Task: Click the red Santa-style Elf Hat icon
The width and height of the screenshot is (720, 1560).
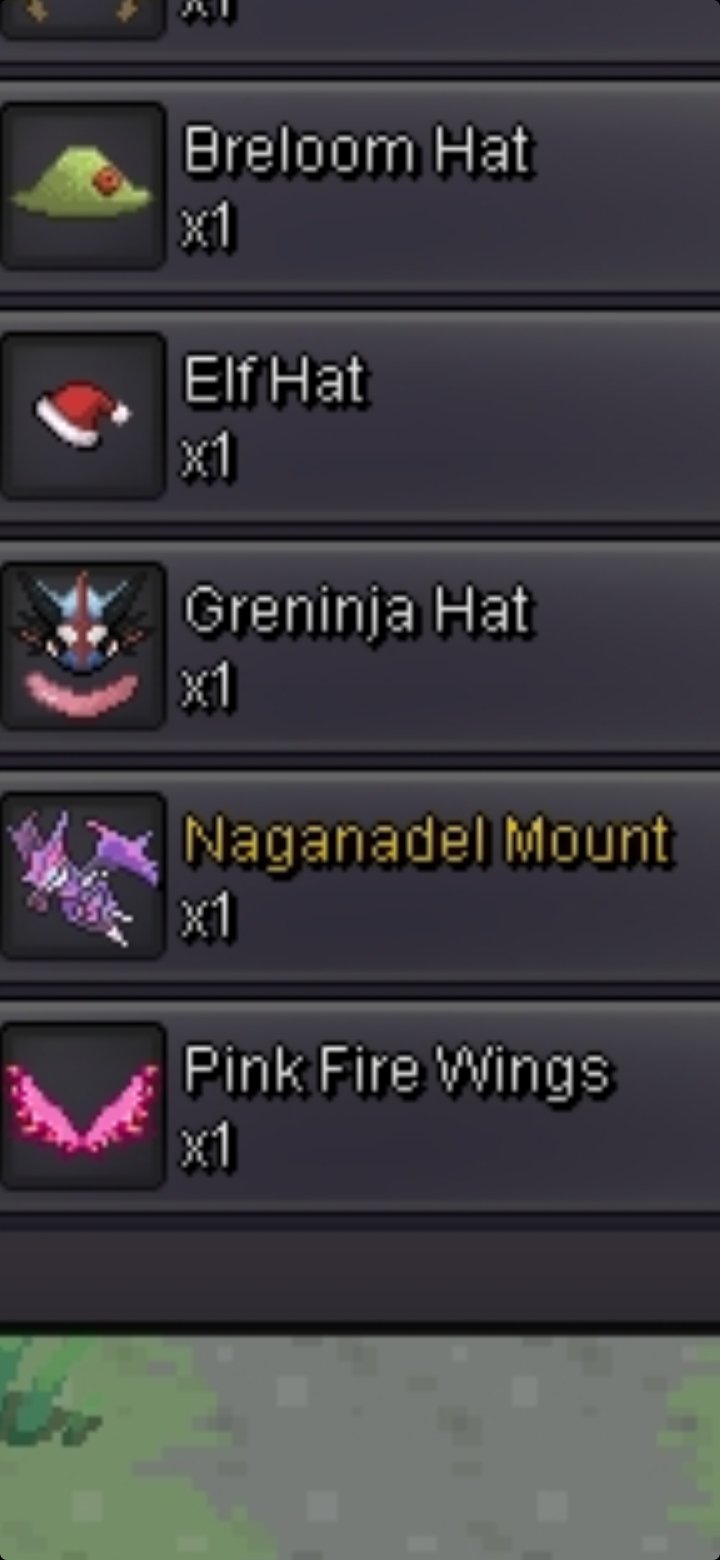Action: click(x=82, y=416)
